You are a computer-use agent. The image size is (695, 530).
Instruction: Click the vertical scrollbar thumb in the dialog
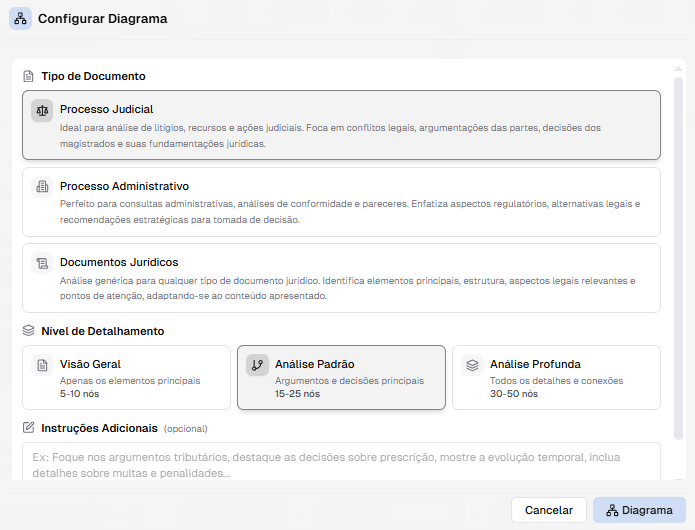point(678,258)
